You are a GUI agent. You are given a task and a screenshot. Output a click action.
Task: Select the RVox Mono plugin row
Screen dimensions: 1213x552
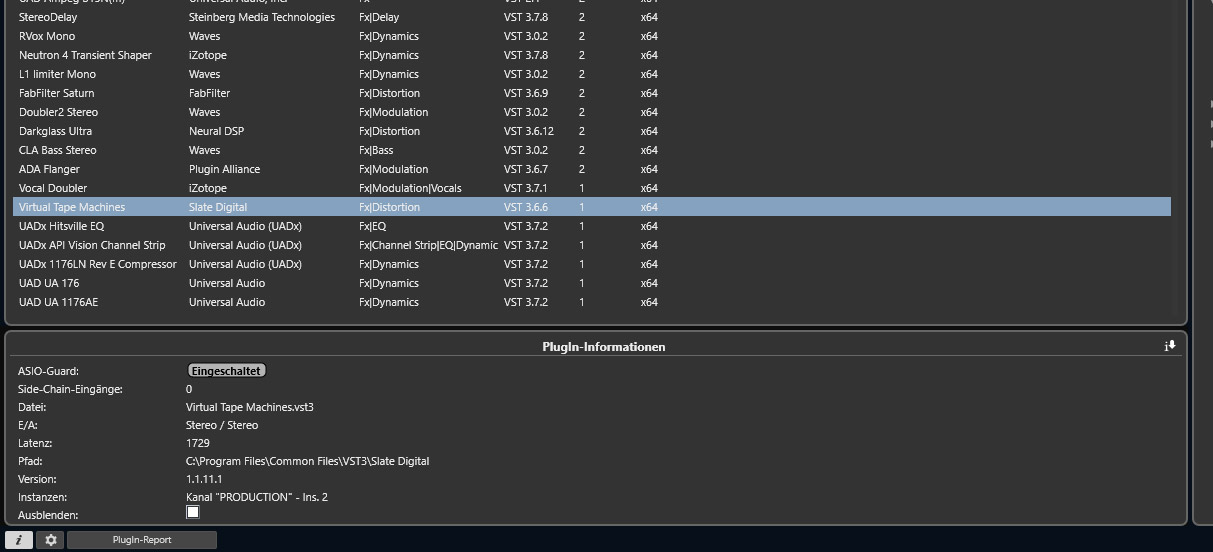pyautogui.click(x=592, y=36)
